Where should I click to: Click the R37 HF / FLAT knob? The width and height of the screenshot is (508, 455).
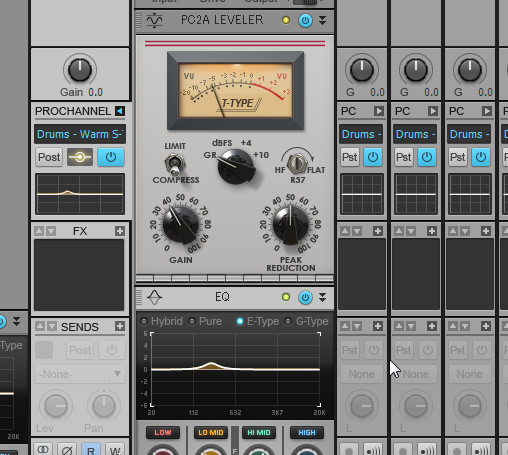[297, 163]
